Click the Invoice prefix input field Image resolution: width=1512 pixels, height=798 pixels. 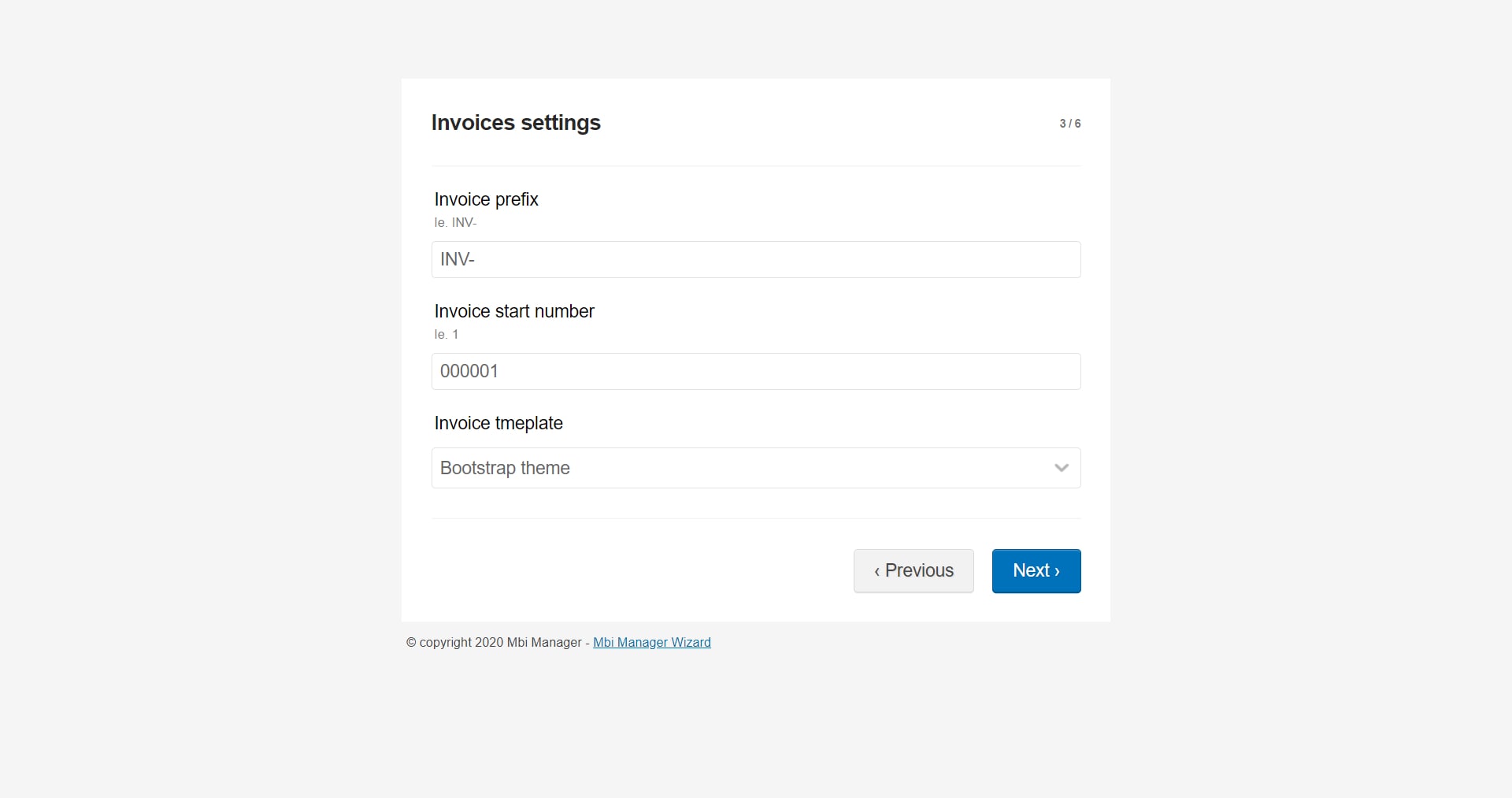pyautogui.click(x=756, y=259)
